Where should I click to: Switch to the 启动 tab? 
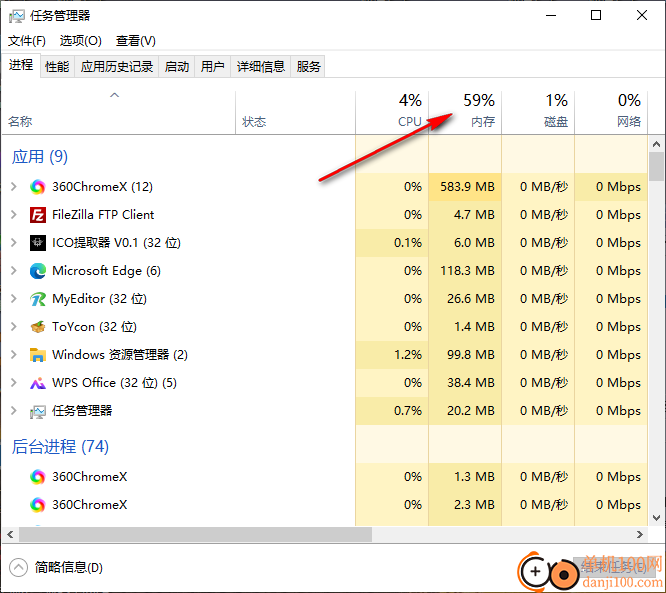[177, 67]
